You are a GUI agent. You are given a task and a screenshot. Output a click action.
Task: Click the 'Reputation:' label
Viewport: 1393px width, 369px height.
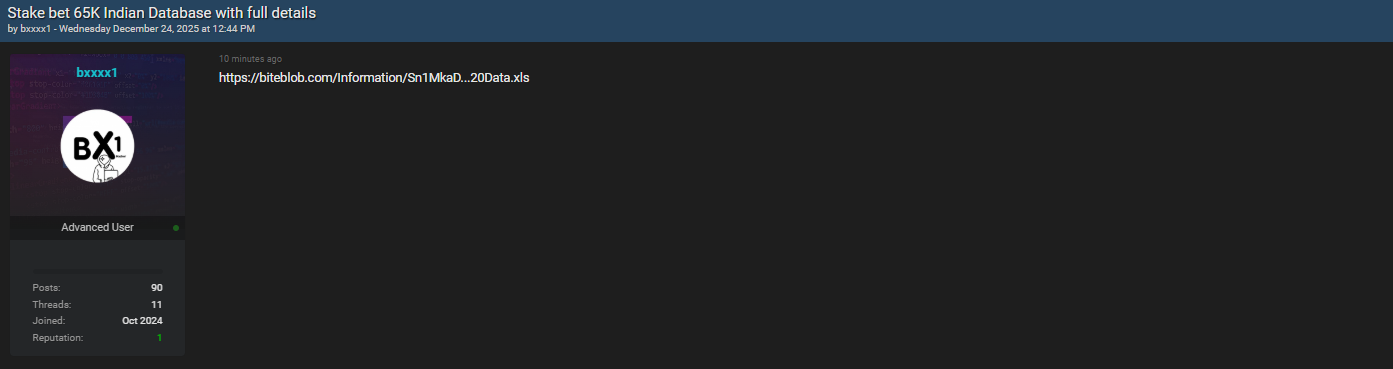[x=57, y=338]
